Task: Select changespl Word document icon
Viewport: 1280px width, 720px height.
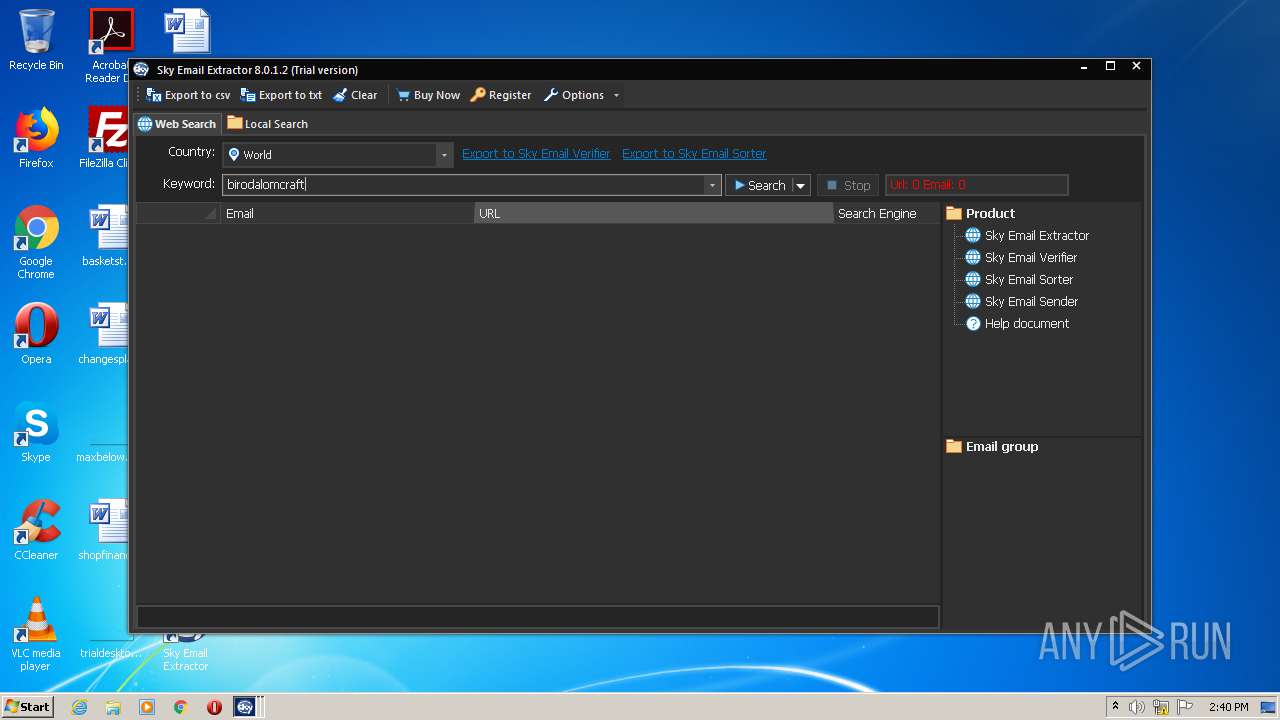Action: pos(106,334)
